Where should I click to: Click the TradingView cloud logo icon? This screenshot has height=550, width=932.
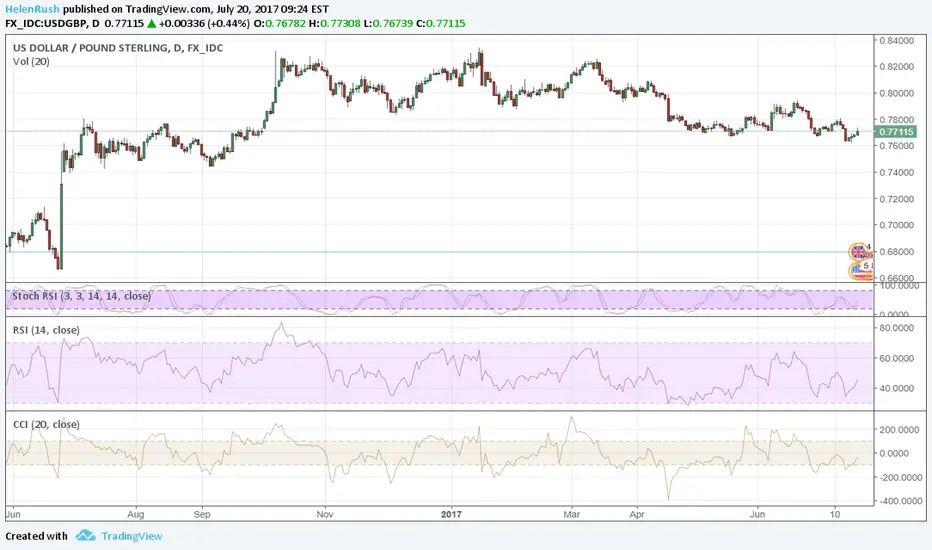pyautogui.click(x=86, y=535)
